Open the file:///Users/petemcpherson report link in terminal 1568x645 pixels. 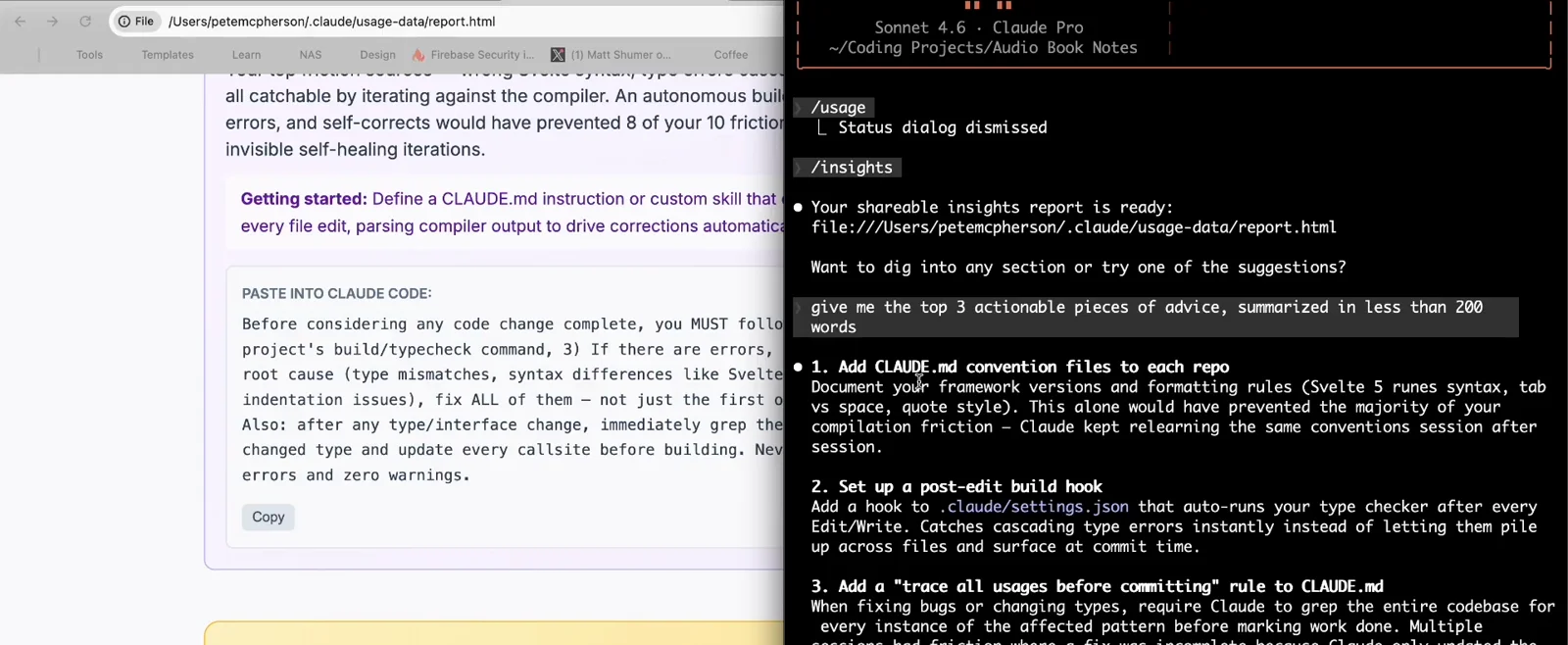[1073, 227]
